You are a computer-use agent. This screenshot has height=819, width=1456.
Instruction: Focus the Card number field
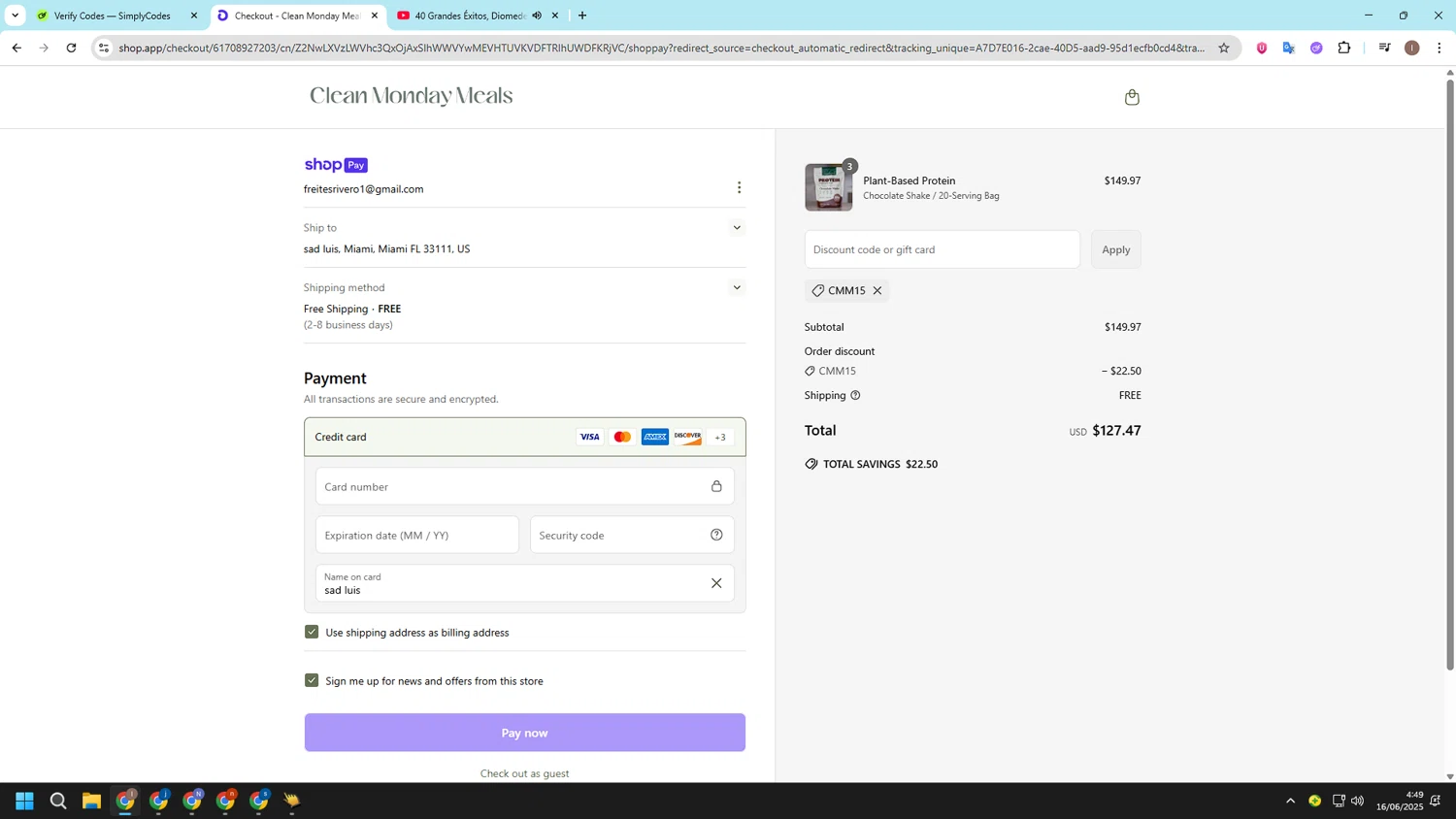point(524,486)
